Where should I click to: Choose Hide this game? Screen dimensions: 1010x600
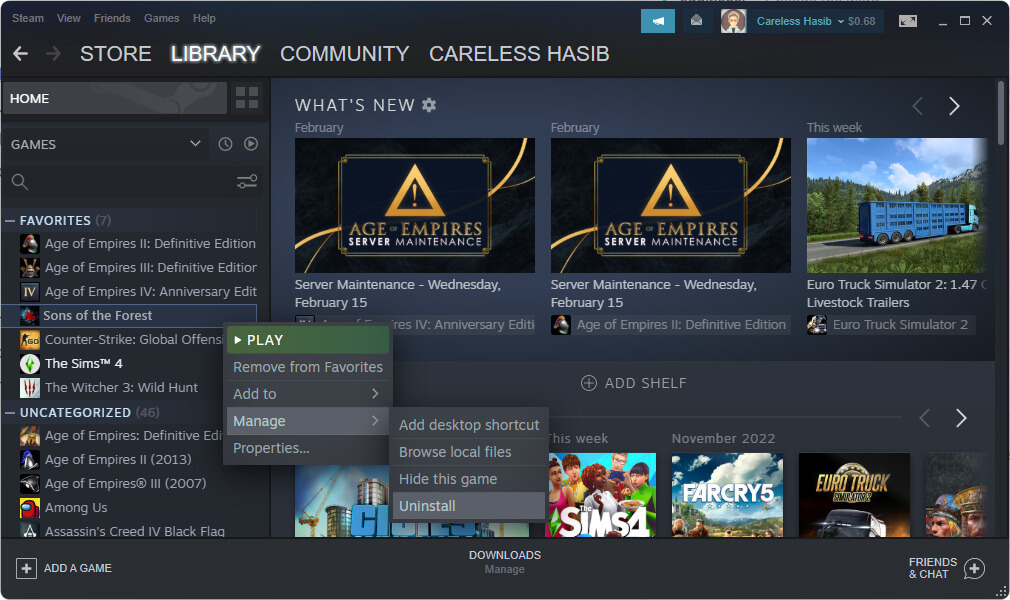coord(469,479)
